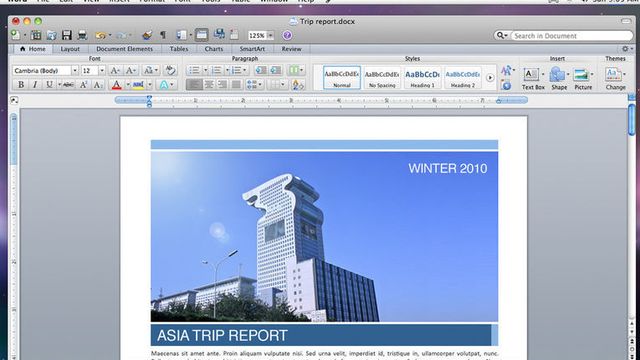Toggle Show formatting marks pilcrow
This screenshot has width=640, height=360.
pyautogui.click(x=163, y=35)
